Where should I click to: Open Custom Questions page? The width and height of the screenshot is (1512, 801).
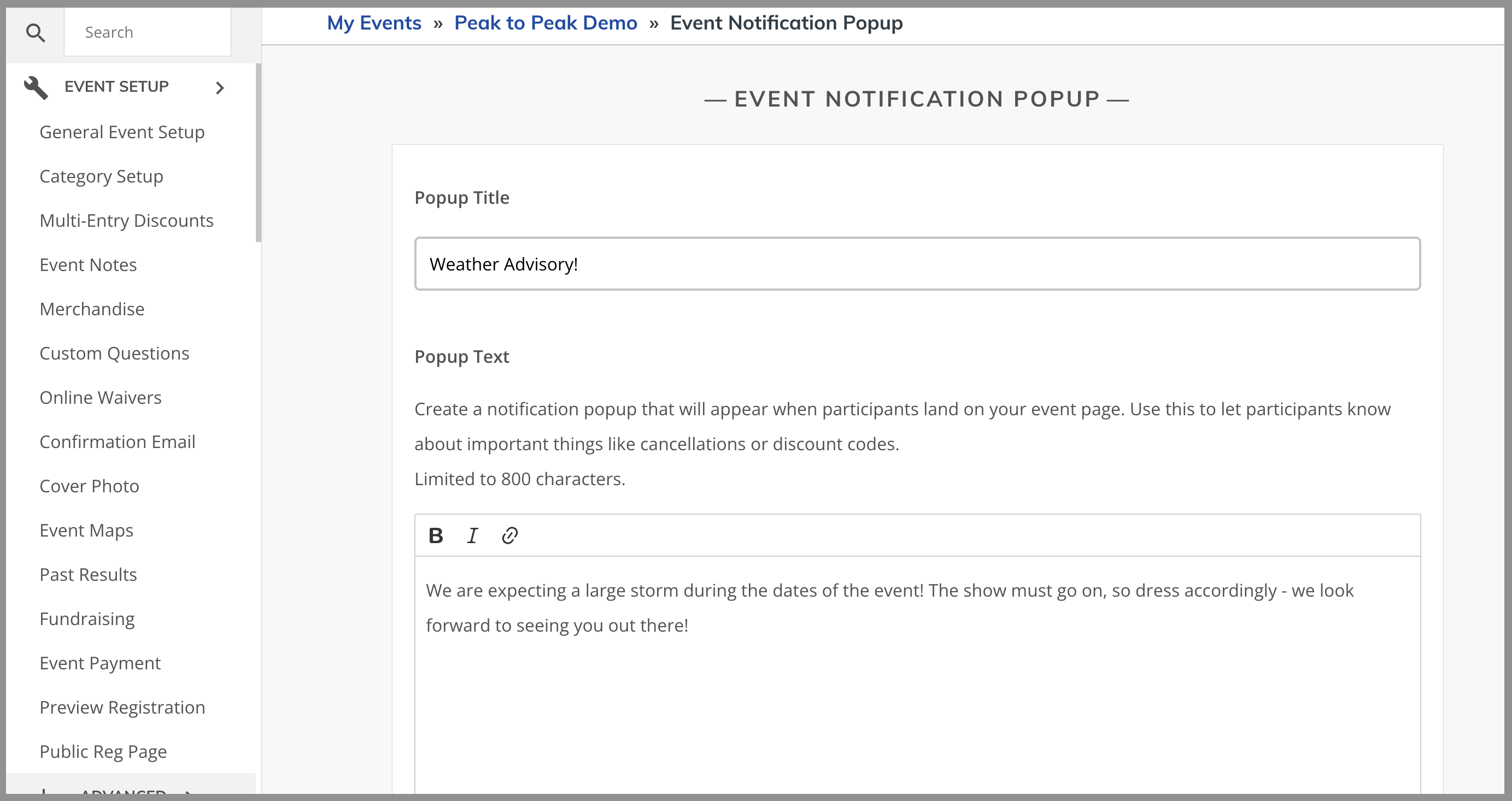tap(114, 354)
